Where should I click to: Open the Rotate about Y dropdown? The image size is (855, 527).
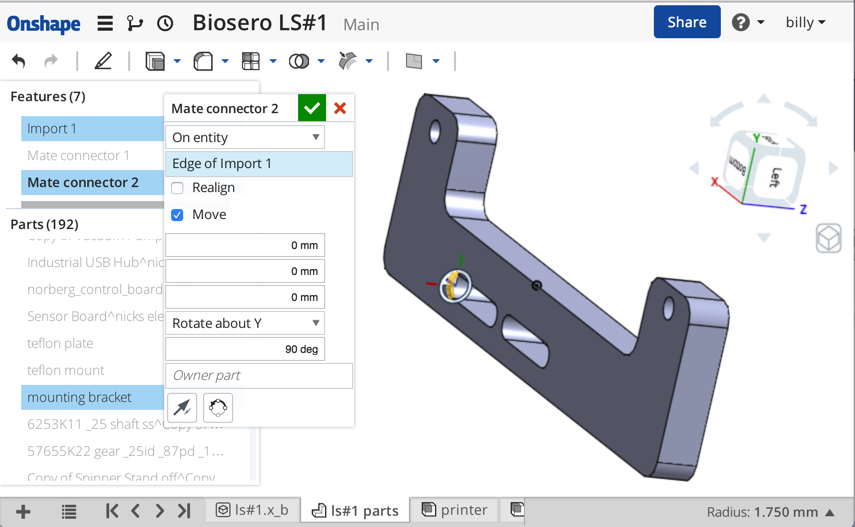point(245,323)
